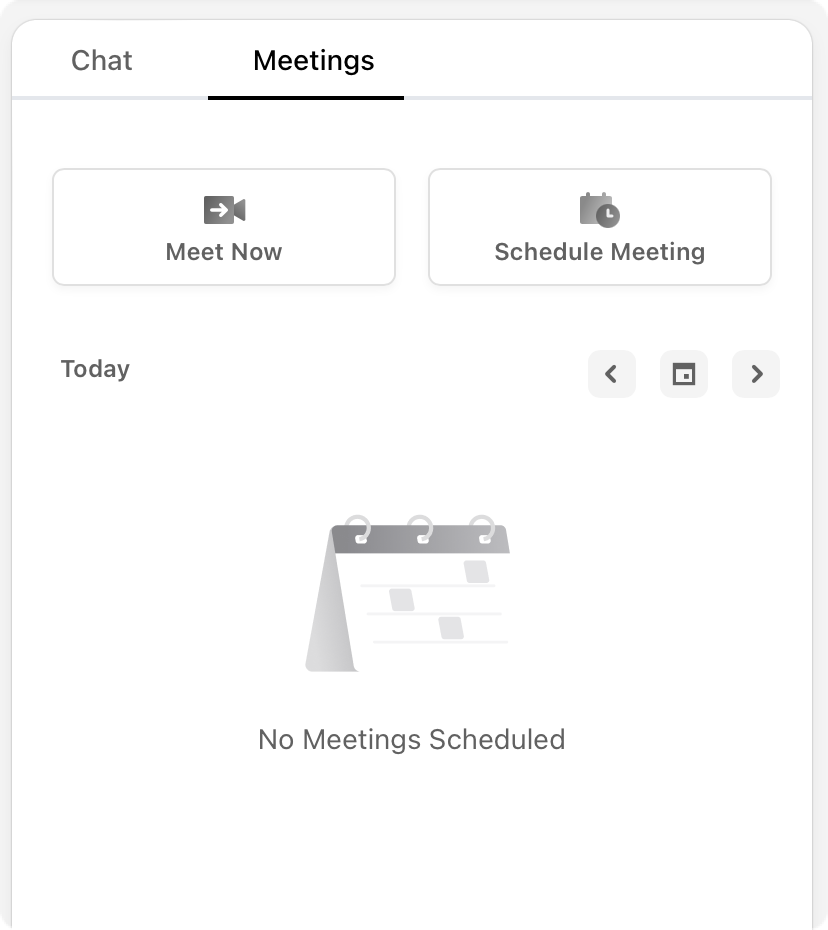Click the back arrow button beside Today
This screenshot has width=828, height=930.
(612, 374)
